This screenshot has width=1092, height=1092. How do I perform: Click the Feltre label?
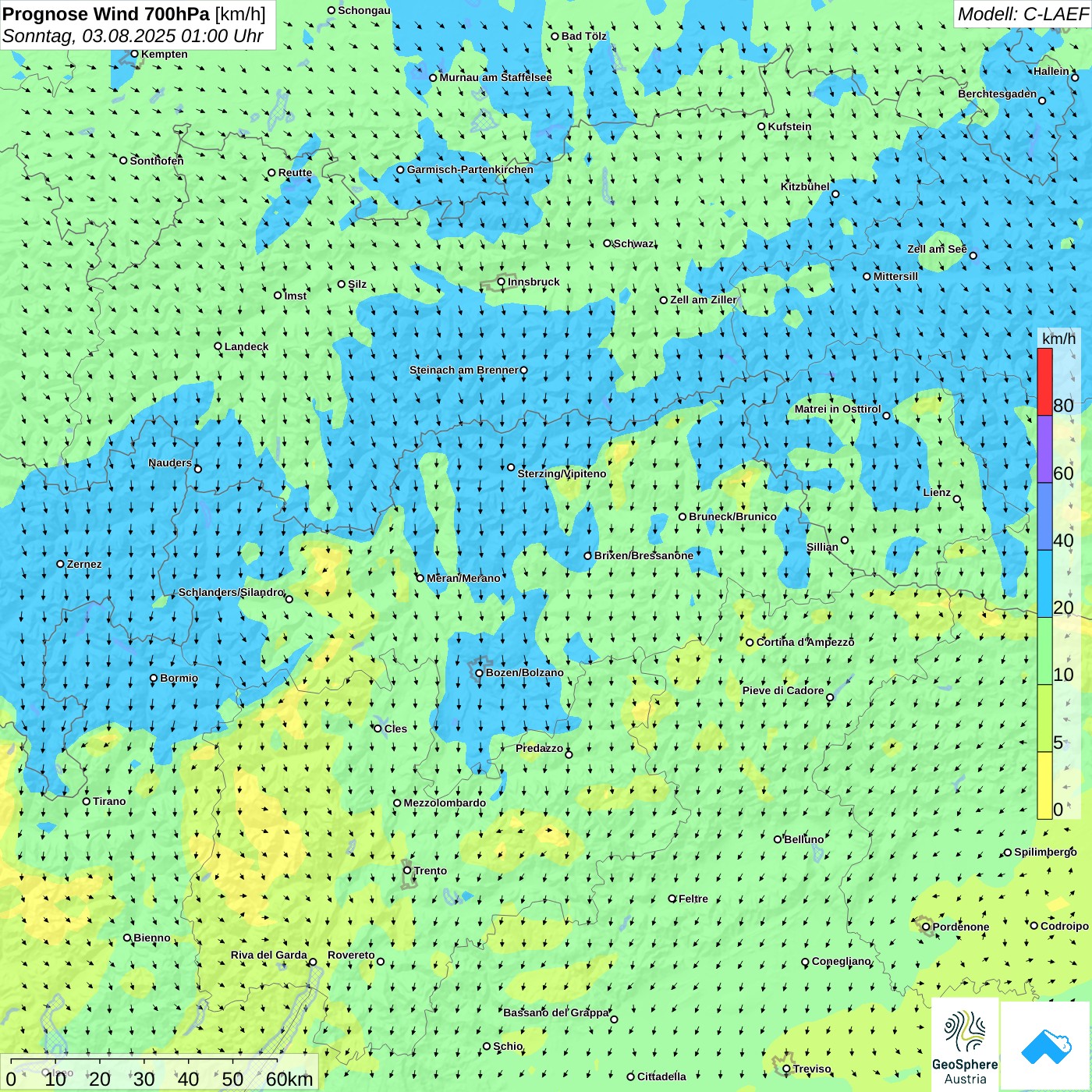[693, 899]
